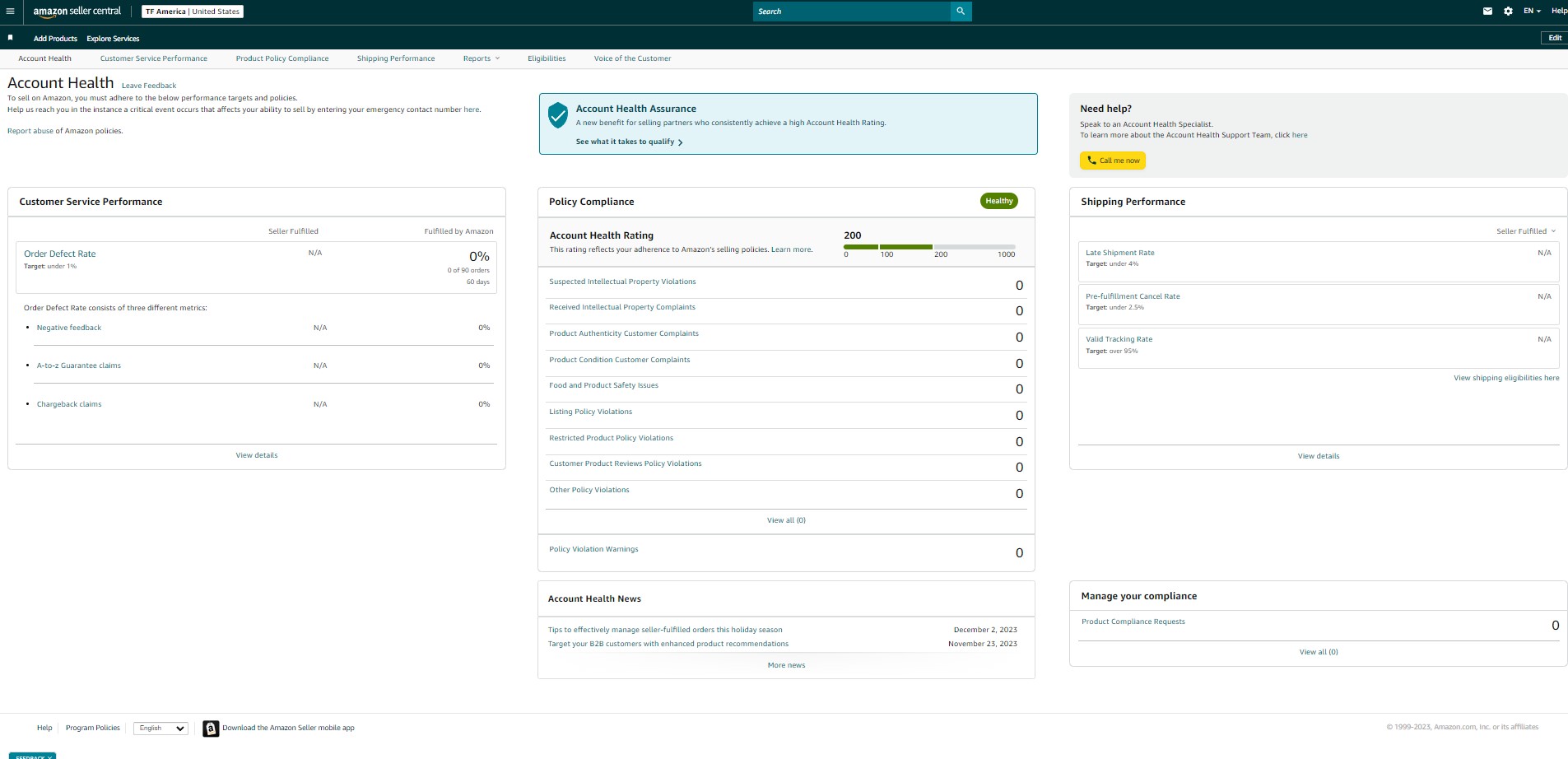1568x759 pixels.
Task: Read B2B enhanced product recommendations article
Action: click(668, 644)
